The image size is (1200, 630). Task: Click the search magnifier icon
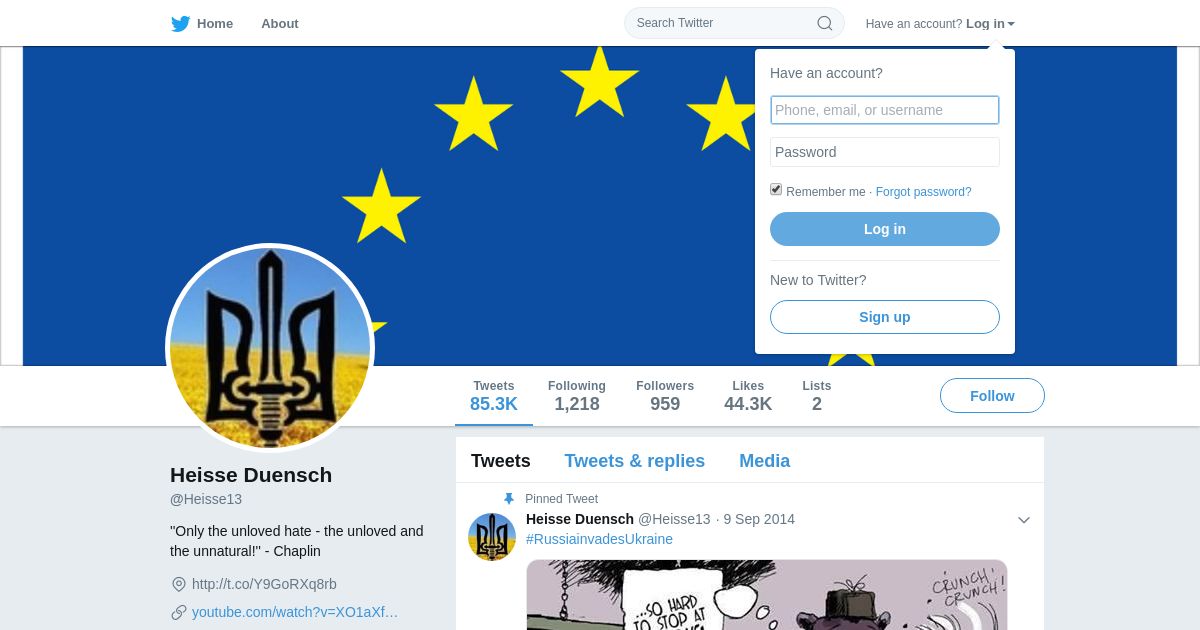point(825,23)
